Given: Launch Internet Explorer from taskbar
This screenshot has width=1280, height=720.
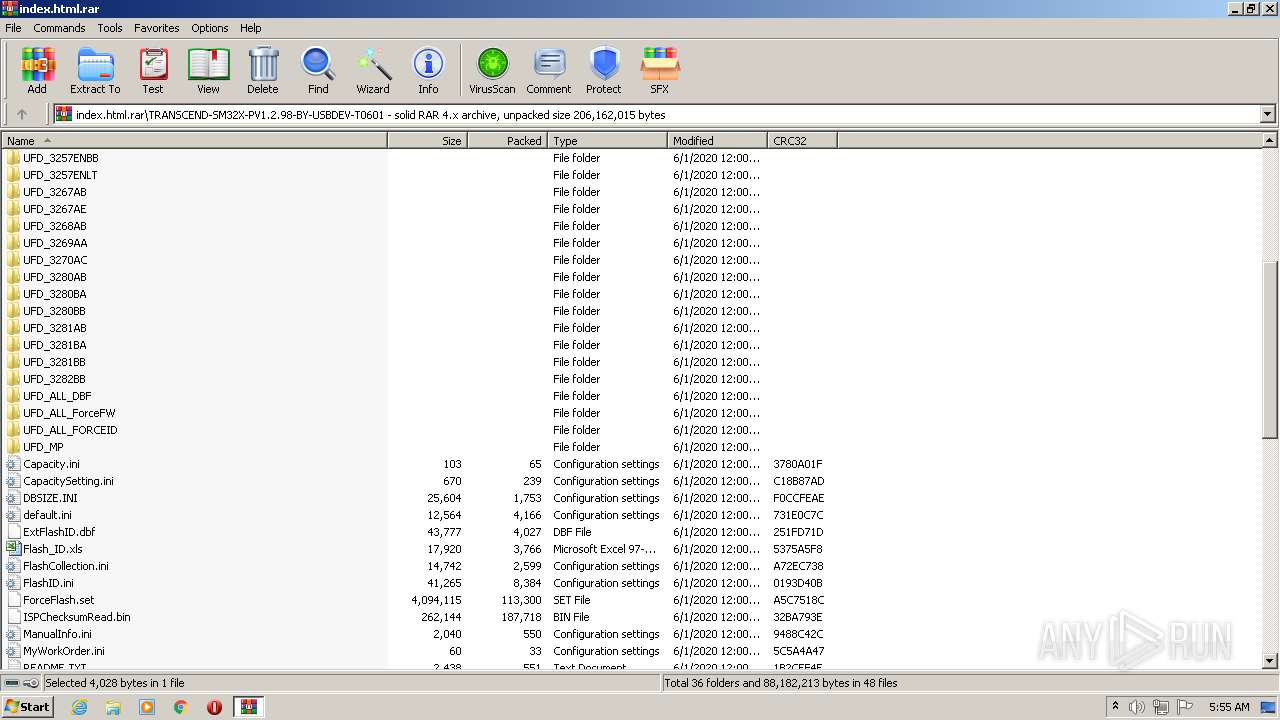Looking at the screenshot, I should pos(79,707).
